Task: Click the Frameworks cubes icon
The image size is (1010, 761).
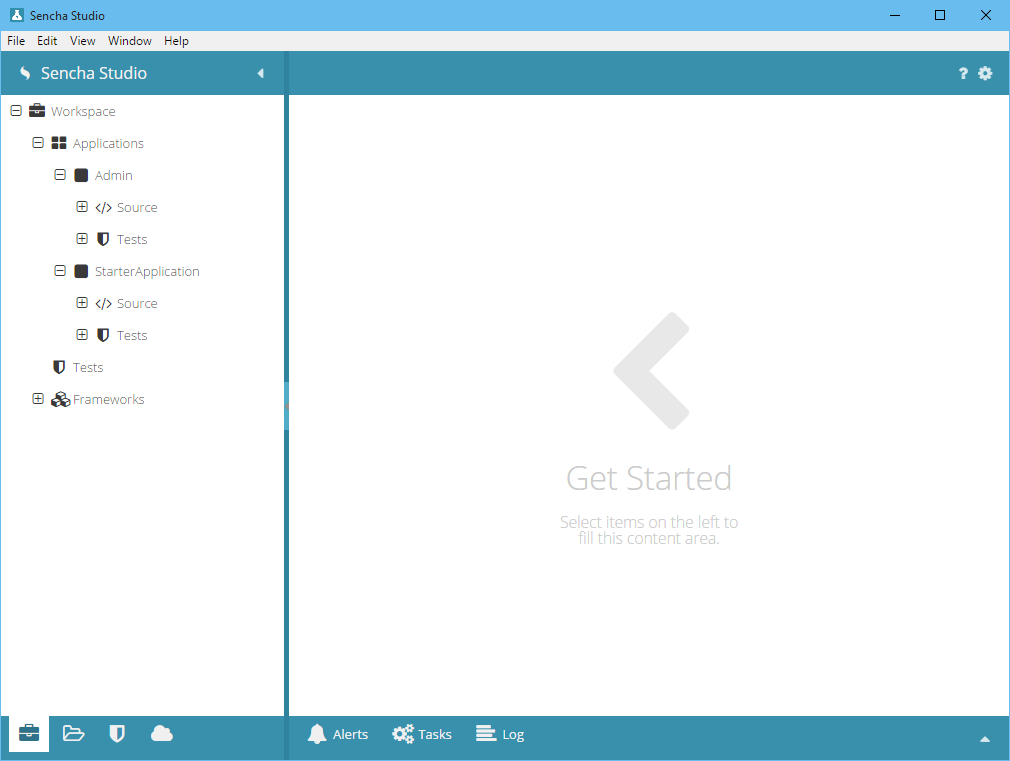Action: (61, 400)
